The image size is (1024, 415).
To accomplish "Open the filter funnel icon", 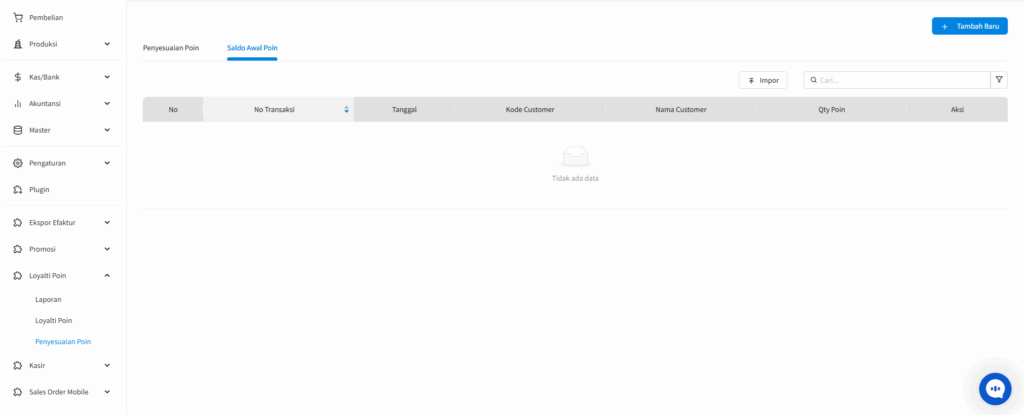I will pyautogui.click(x=999, y=80).
